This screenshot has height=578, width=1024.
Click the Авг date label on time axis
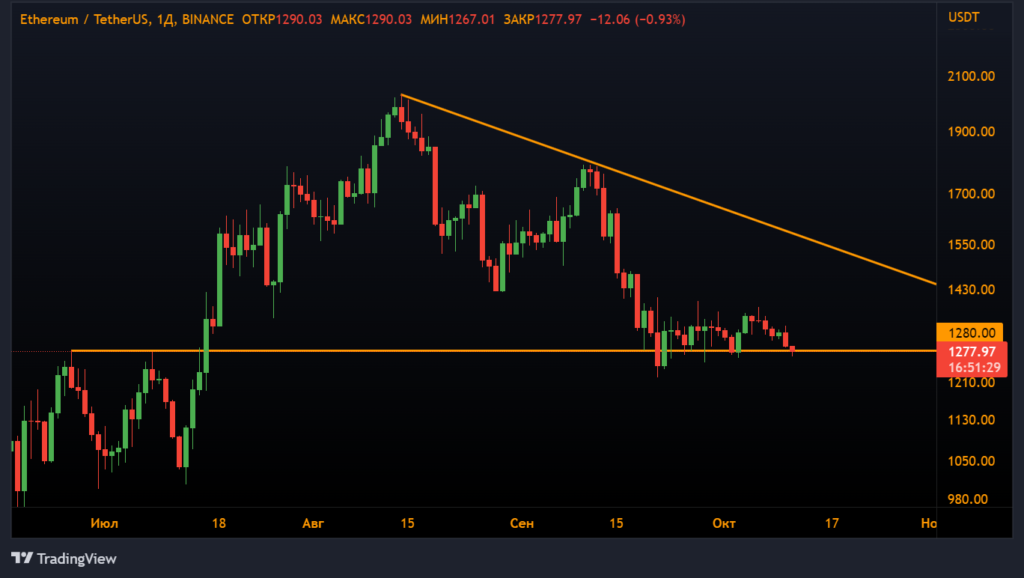313,523
